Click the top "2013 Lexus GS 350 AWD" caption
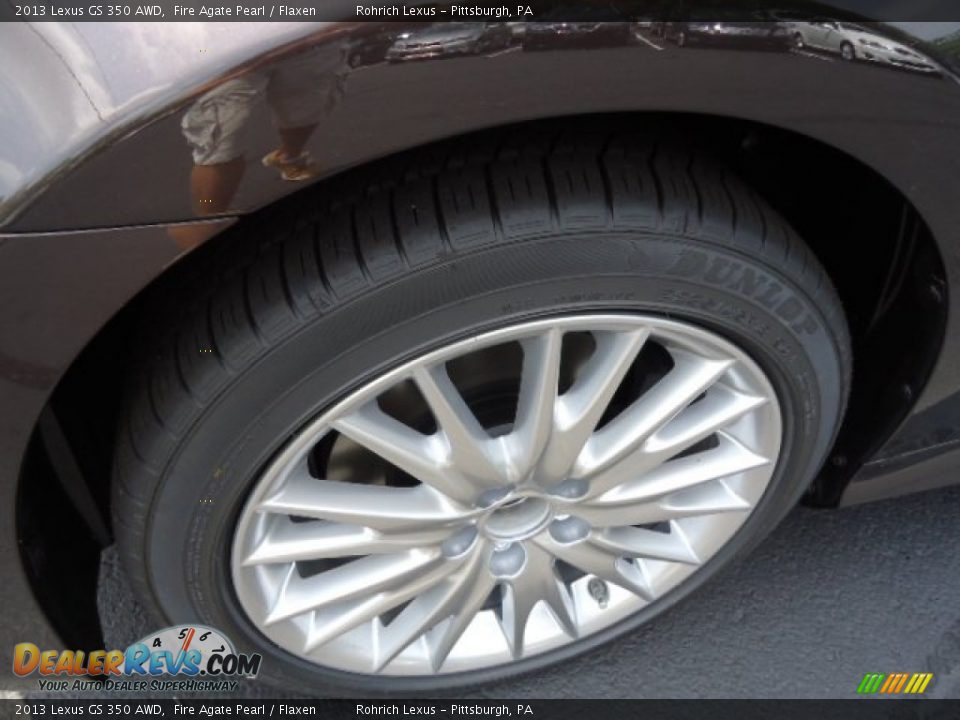This screenshot has width=960, height=720. pyautogui.click(x=89, y=11)
